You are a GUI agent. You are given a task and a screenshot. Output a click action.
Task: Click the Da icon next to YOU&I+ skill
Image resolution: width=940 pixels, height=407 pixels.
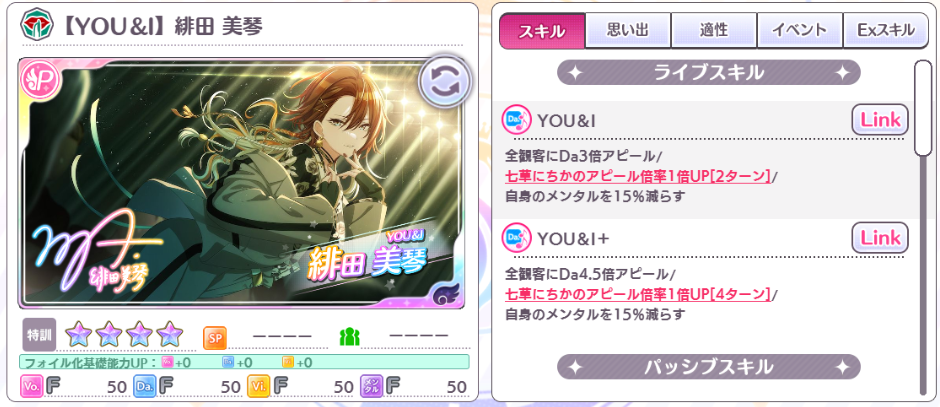coord(516,238)
